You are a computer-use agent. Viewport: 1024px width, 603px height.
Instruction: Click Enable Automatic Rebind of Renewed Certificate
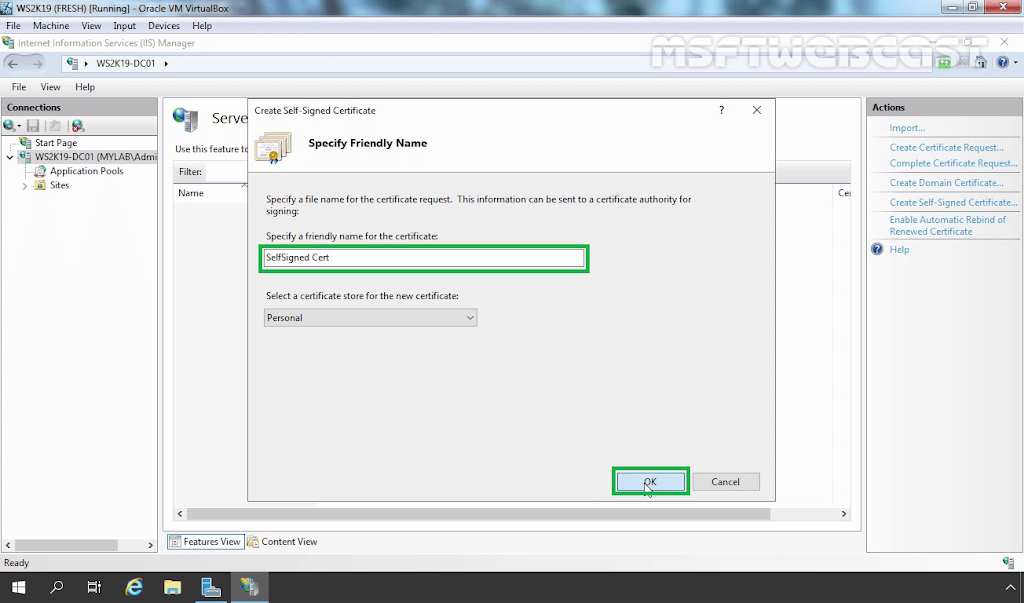click(948, 225)
